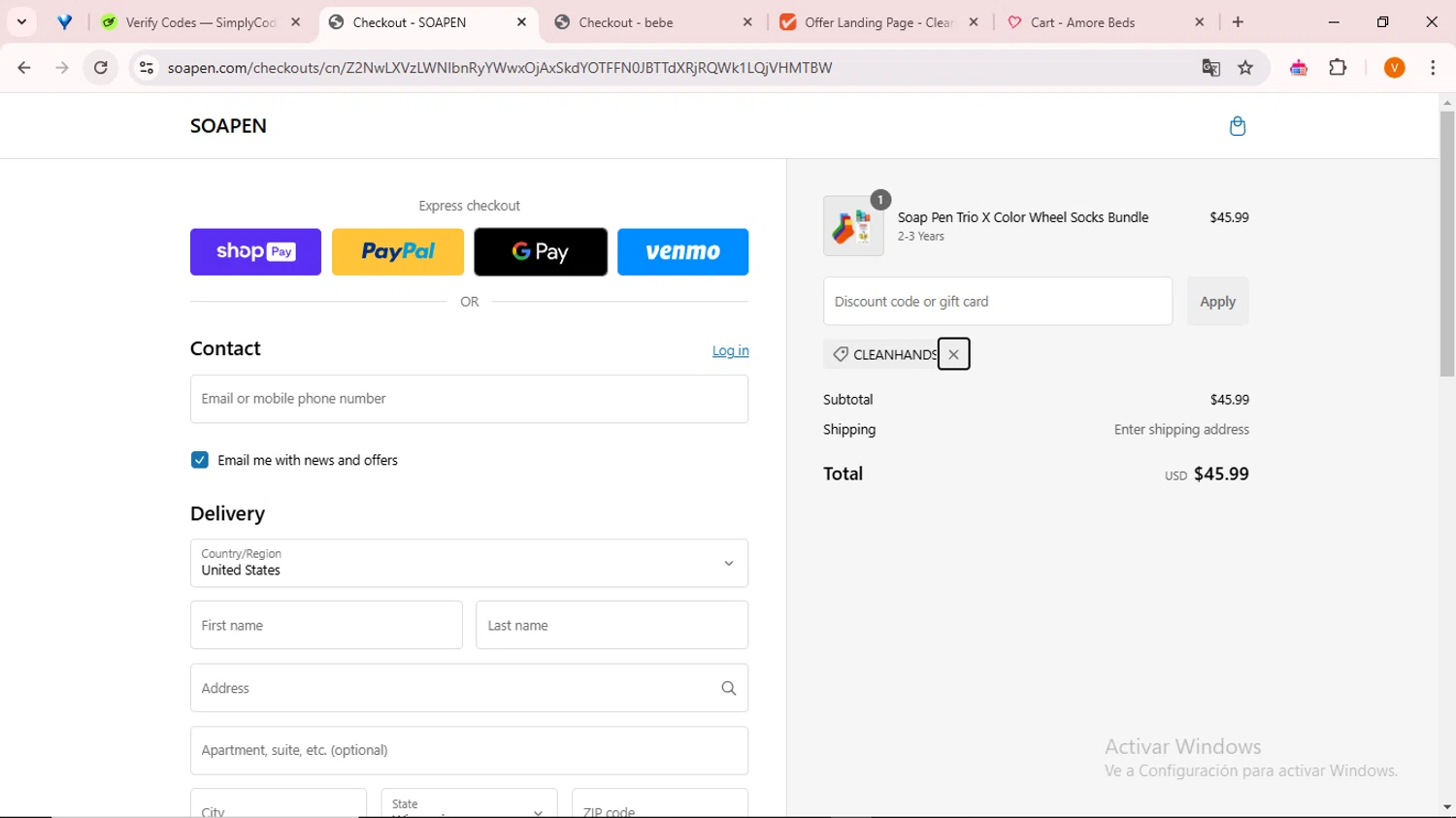The height and width of the screenshot is (818, 1456).
Task: Click the Express checkout heading
Action: coord(469,206)
